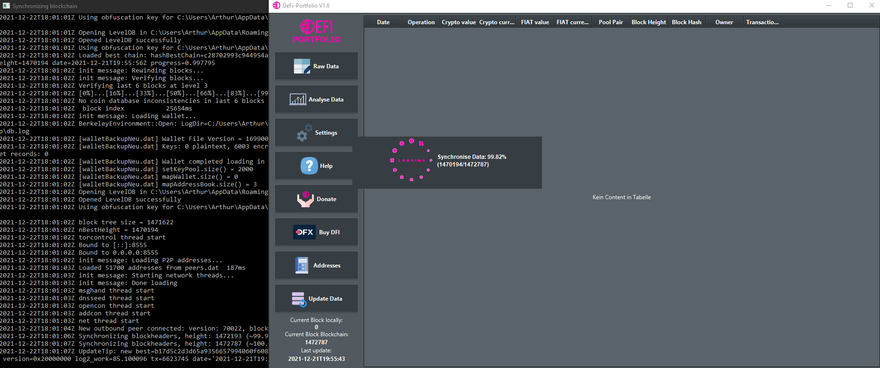Sort table by Date column header
This screenshot has width=880, height=368.
click(x=383, y=22)
